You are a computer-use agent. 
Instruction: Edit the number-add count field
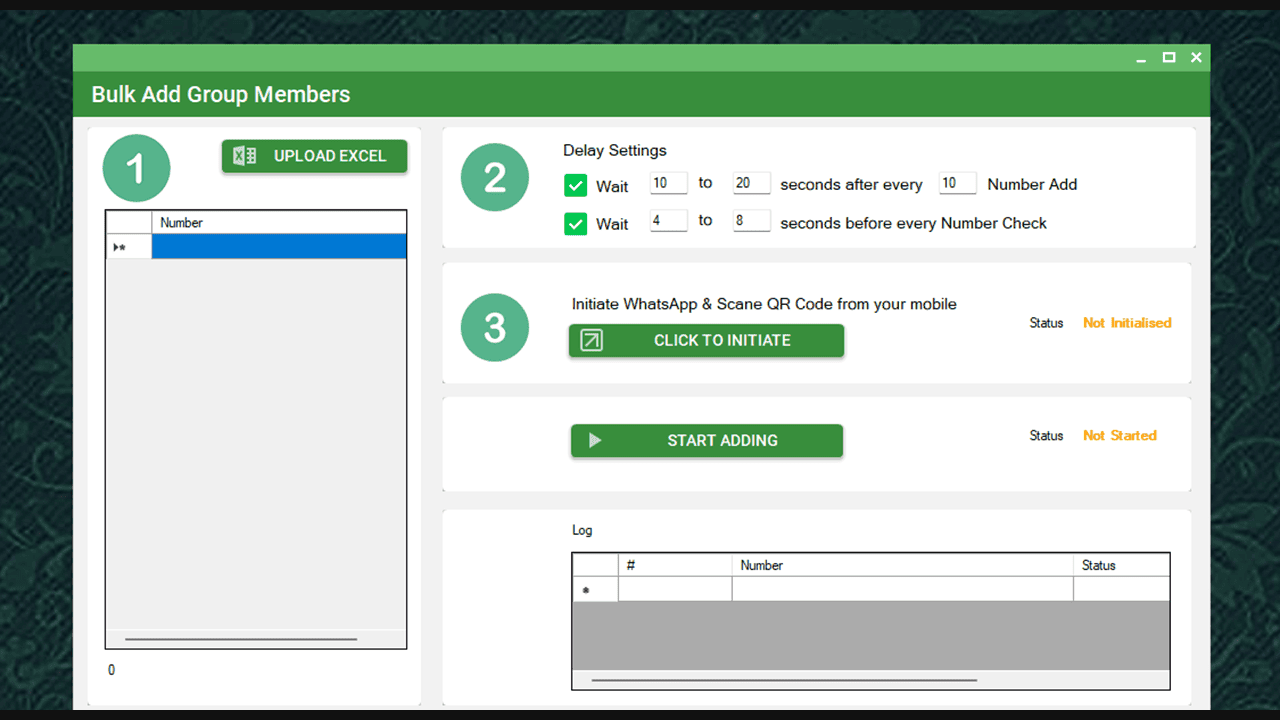(x=957, y=183)
